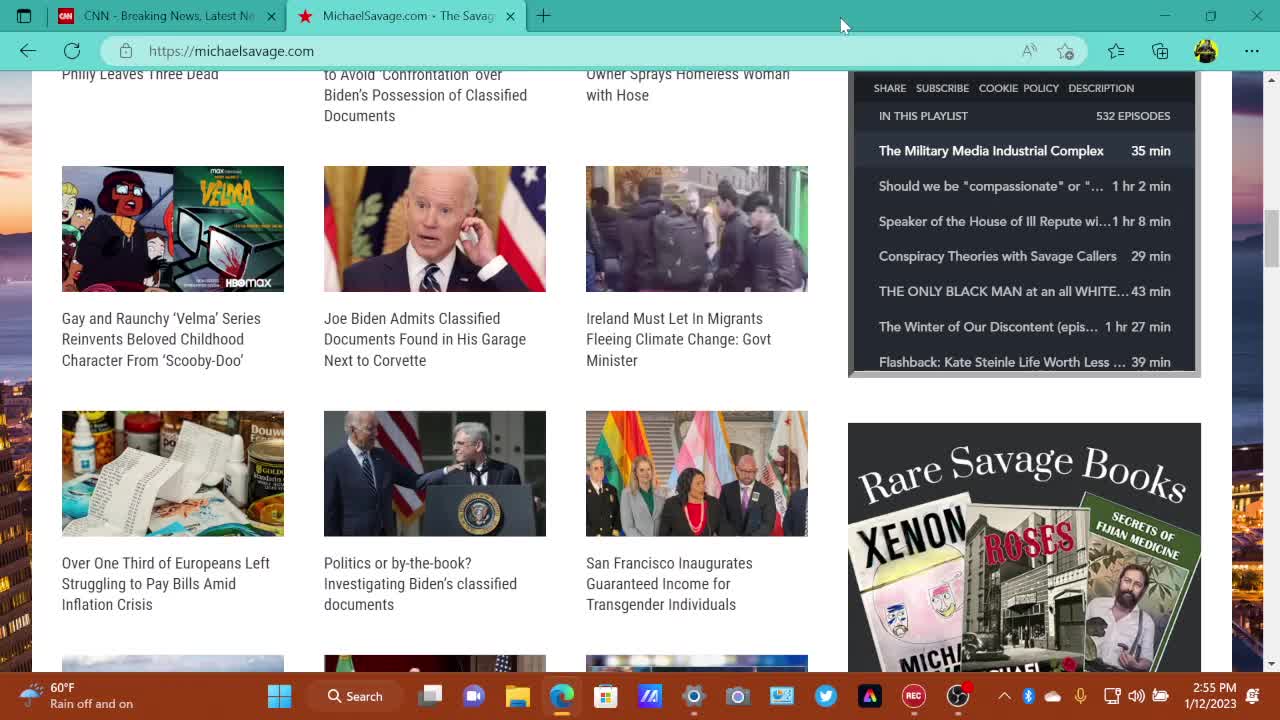Image resolution: width=1280 pixels, height=720 pixels.
Task: Play 'The Military Media Industrial Complex' episode
Action: (1024, 151)
